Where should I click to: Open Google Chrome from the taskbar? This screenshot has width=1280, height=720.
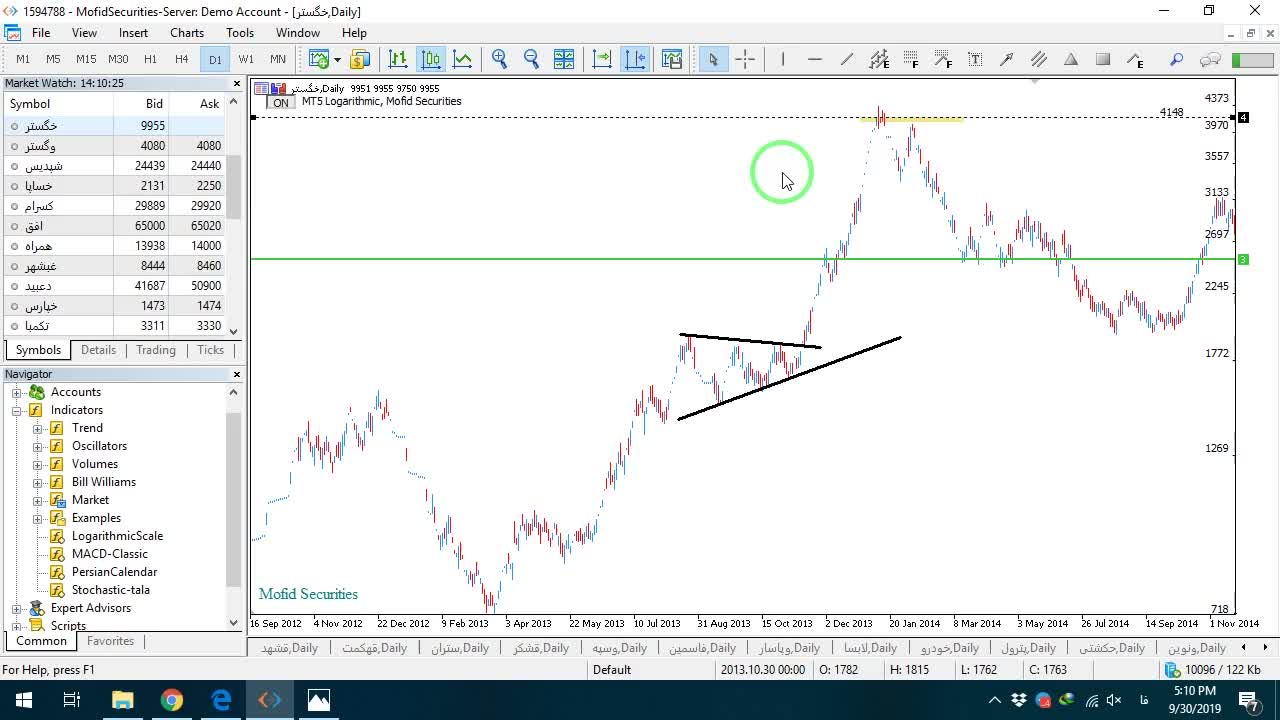coord(172,700)
